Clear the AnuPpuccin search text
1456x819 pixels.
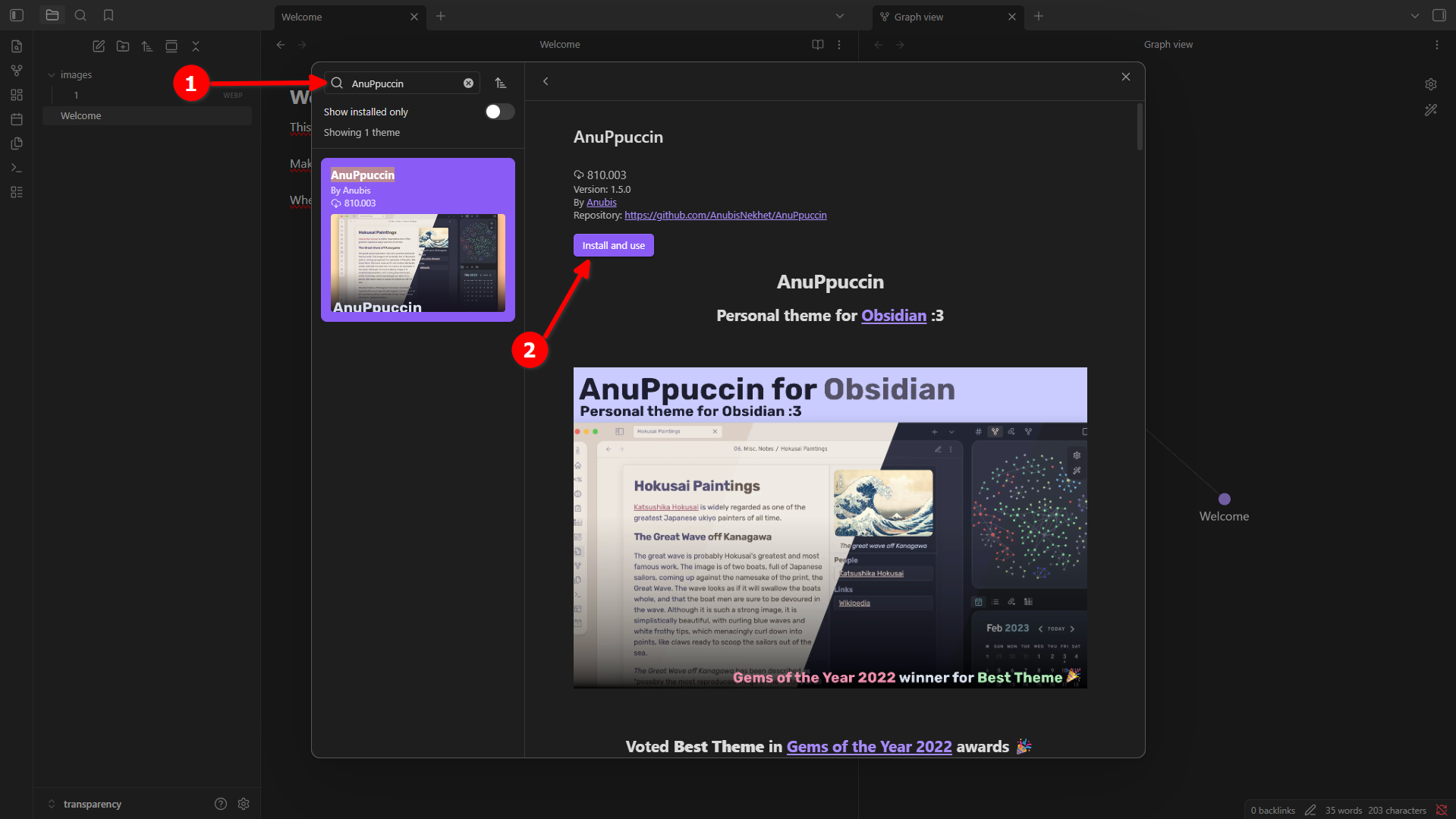[468, 83]
